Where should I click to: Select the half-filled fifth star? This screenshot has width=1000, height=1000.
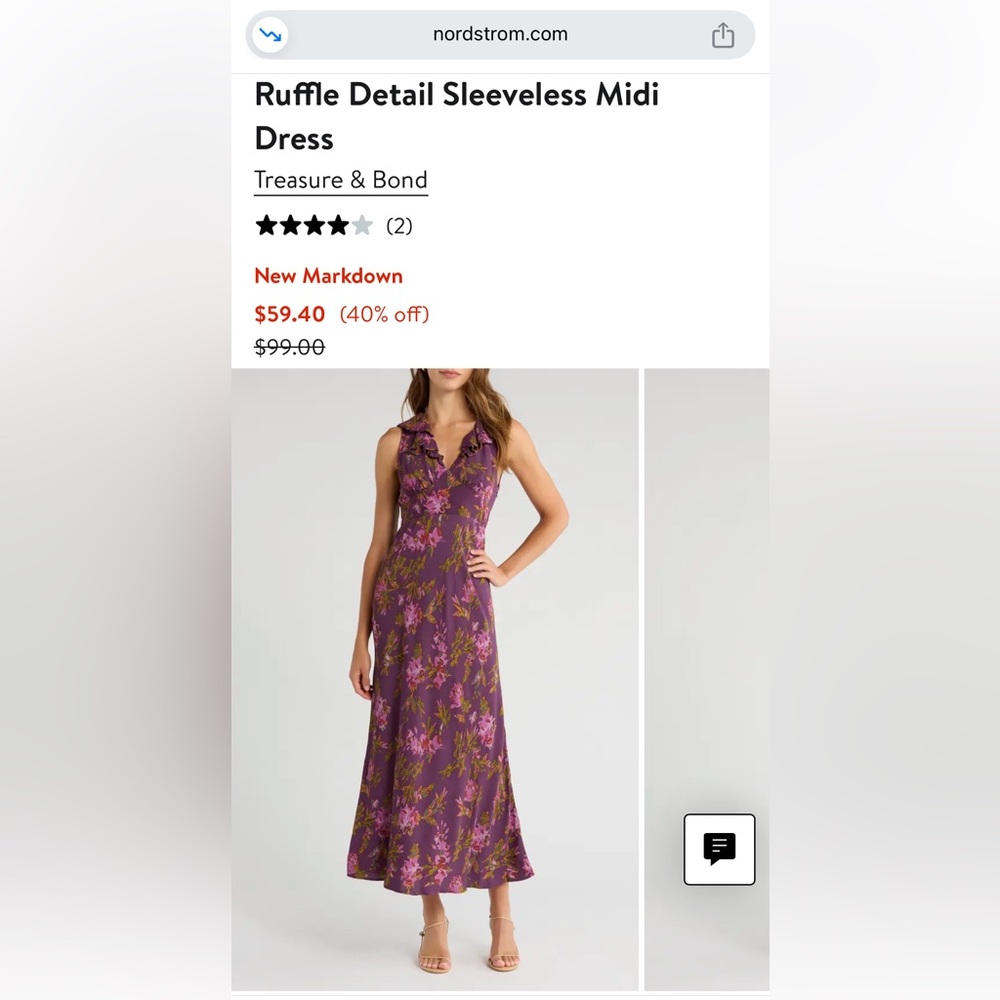click(x=361, y=225)
